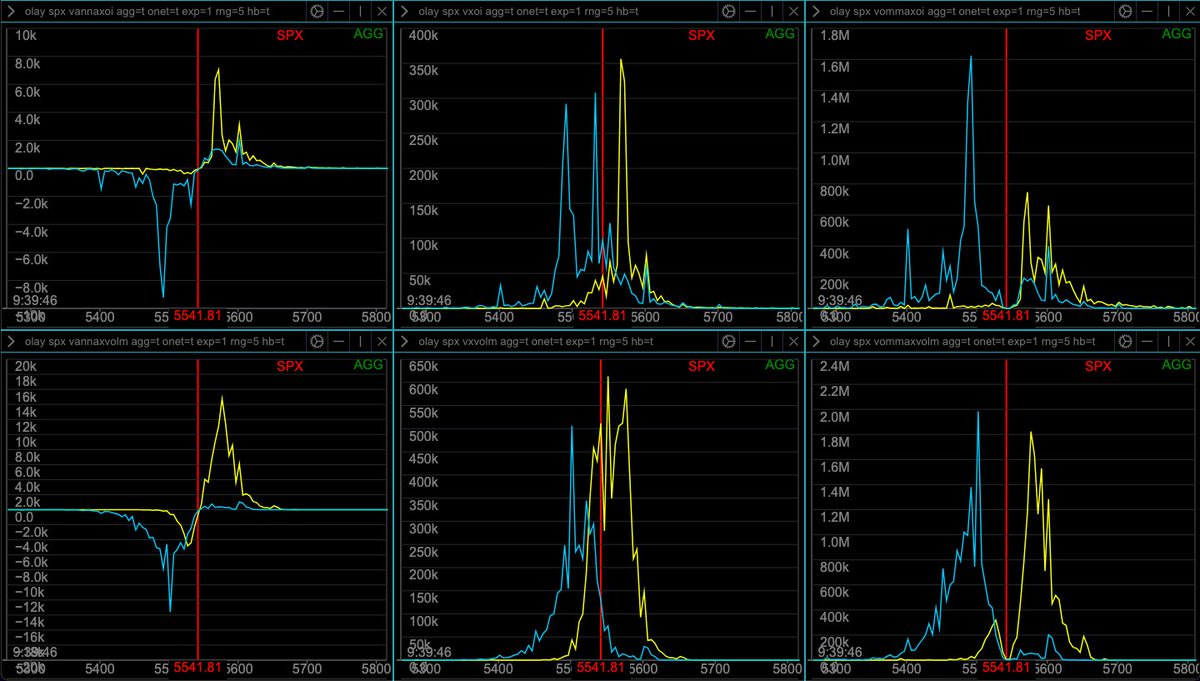Close the vannaxoi chart panel
The image size is (1200, 681).
[x=382, y=12]
